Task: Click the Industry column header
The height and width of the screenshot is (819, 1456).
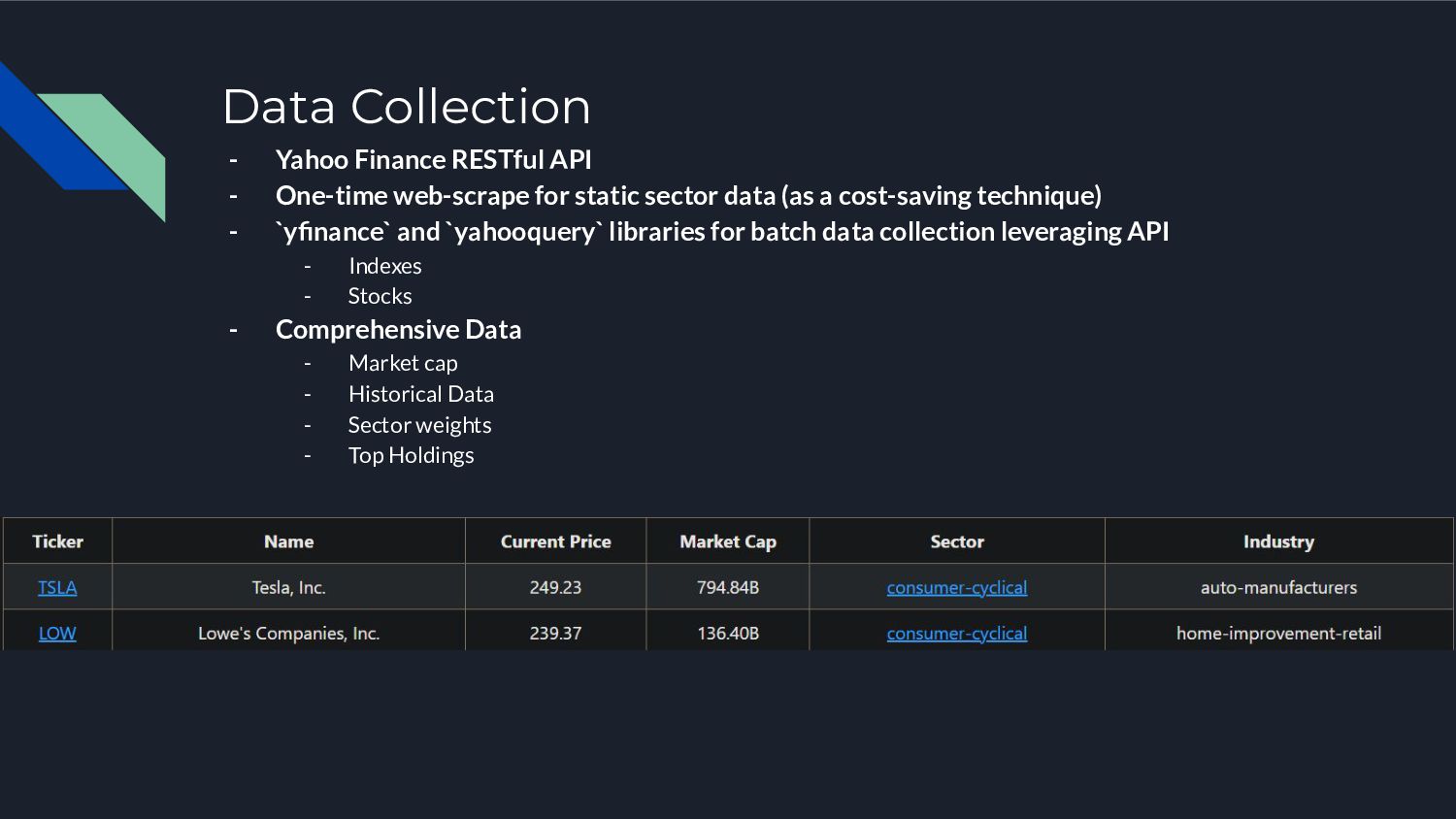Action: coord(1278,541)
